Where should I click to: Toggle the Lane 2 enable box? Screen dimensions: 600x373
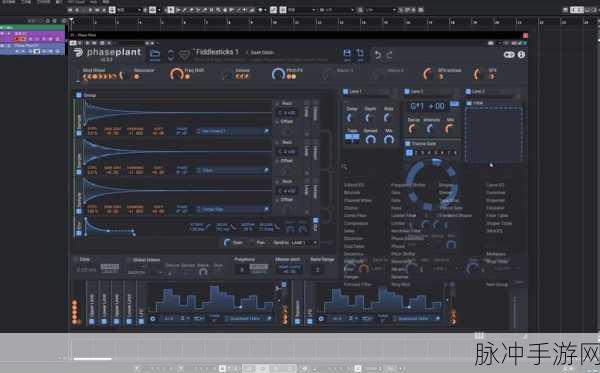pos(407,91)
